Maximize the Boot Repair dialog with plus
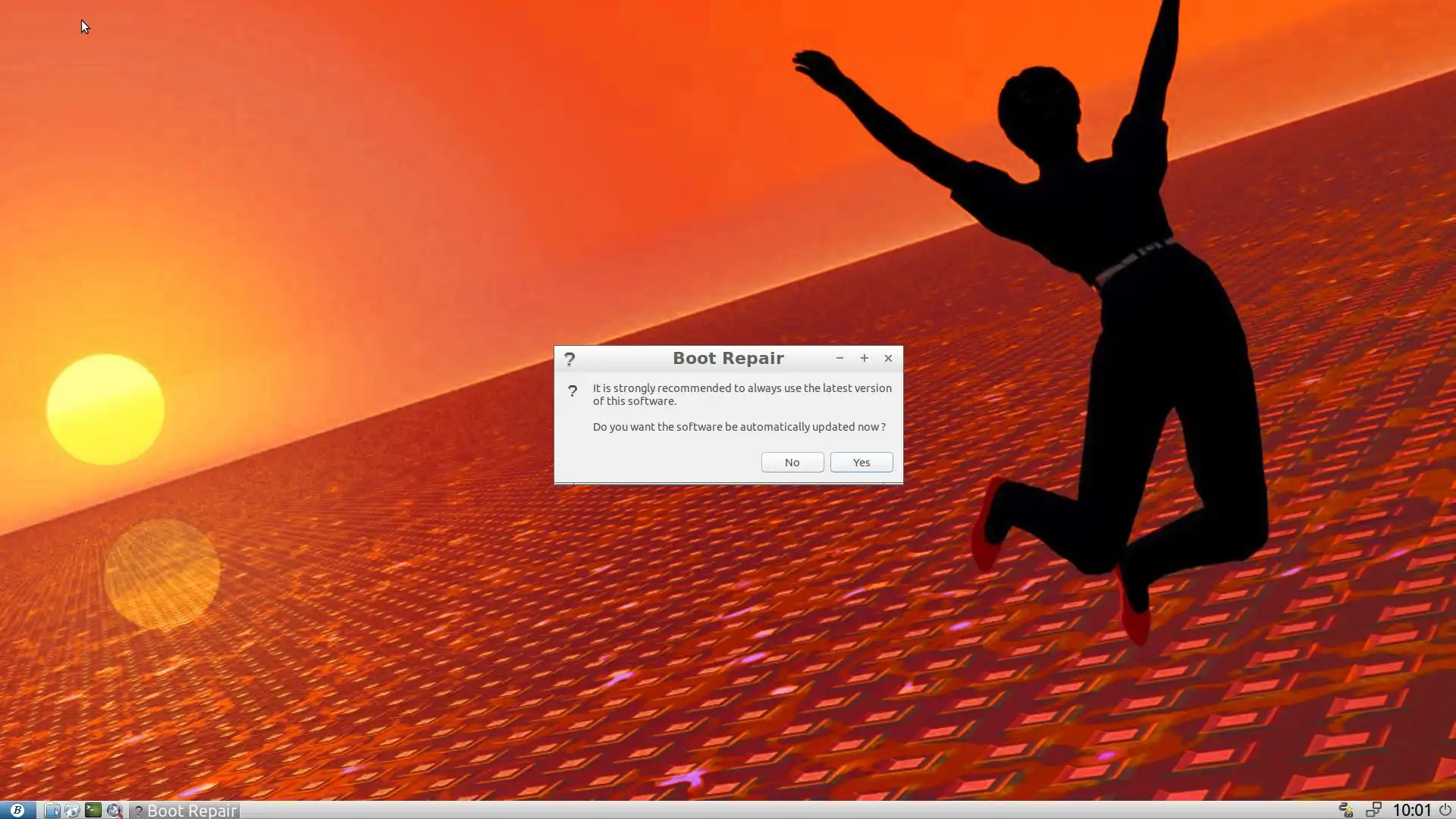The image size is (1456, 819). pyautogui.click(x=864, y=358)
